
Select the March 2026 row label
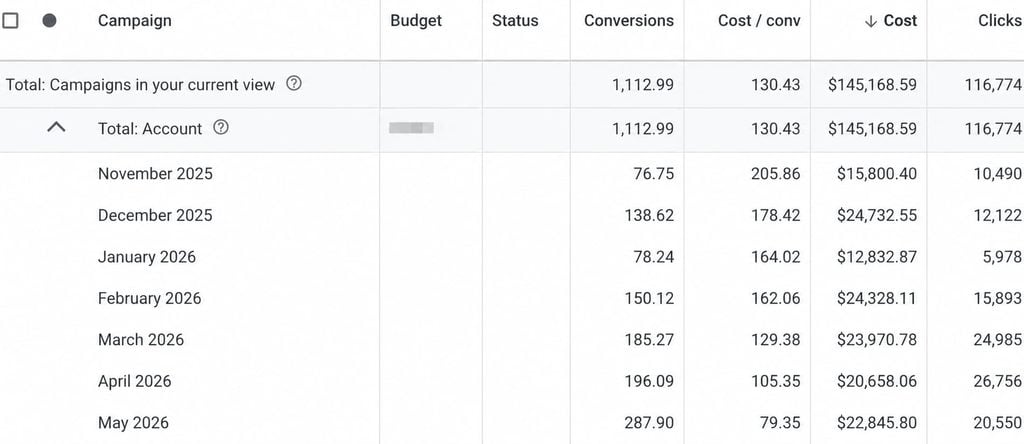pyautogui.click(x=141, y=340)
